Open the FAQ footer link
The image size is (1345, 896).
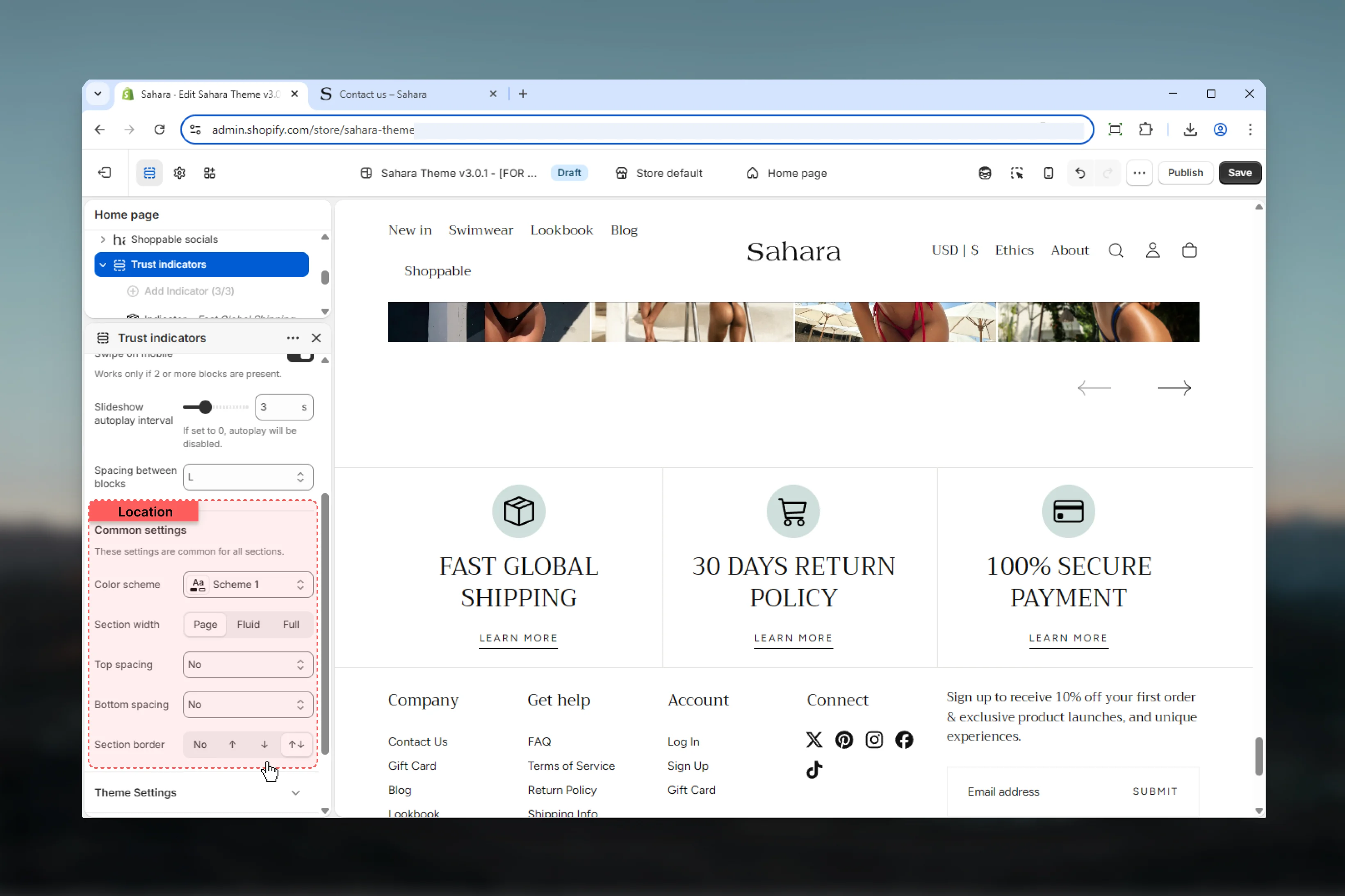539,741
